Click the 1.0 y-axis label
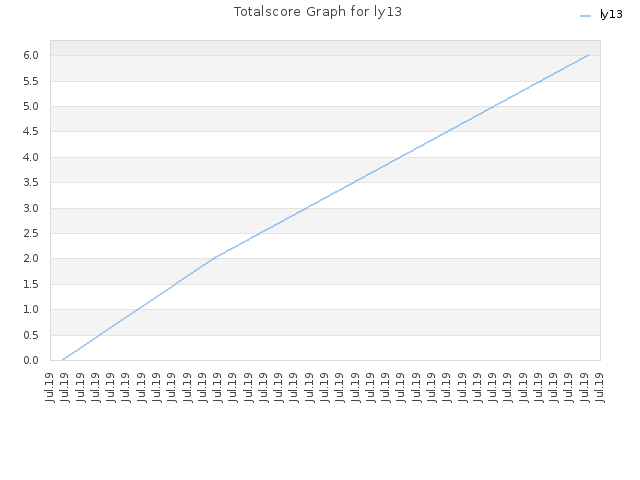The width and height of the screenshot is (640, 480). click(x=31, y=309)
